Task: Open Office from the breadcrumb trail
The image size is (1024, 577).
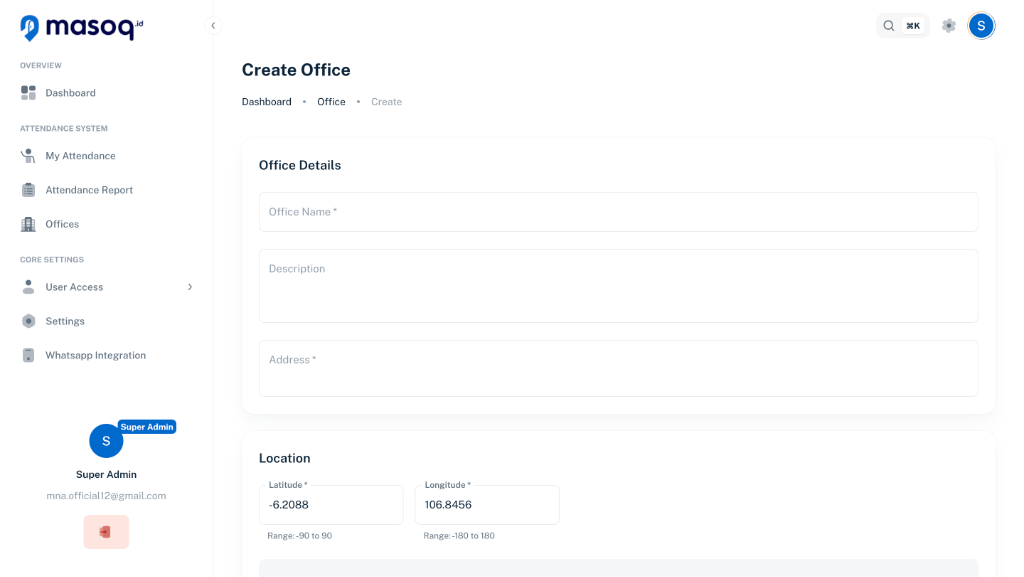Action: tap(331, 101)
